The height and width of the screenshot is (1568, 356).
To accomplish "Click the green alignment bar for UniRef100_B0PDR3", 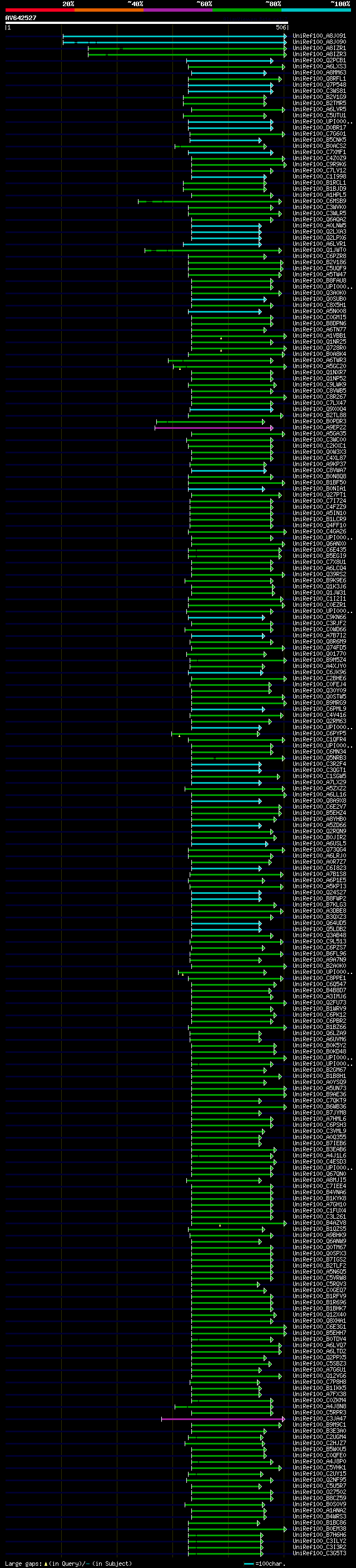I will point(211,422).
